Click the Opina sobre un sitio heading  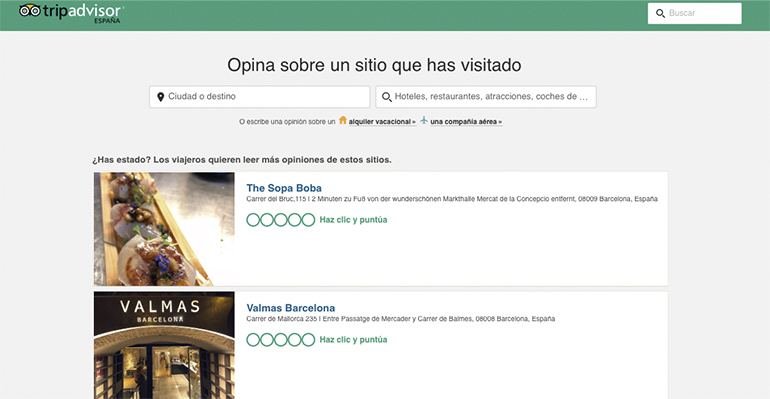coord(374,65)
